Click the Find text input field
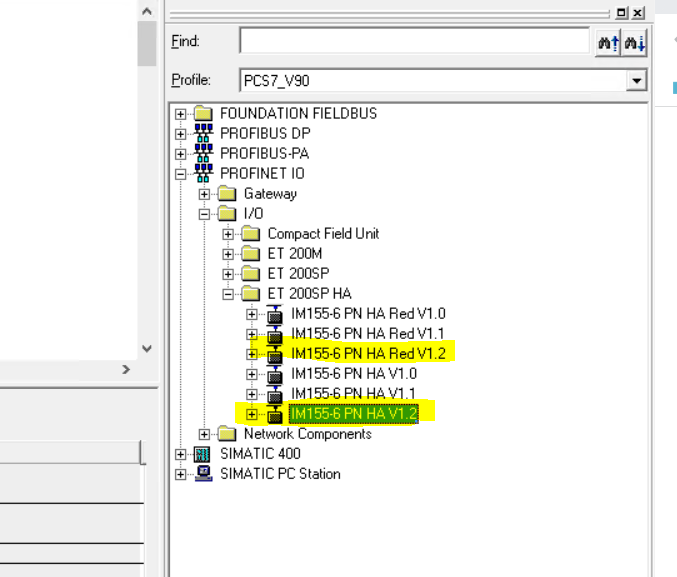The height and width of the screenshot is (577, 677). 414,41
